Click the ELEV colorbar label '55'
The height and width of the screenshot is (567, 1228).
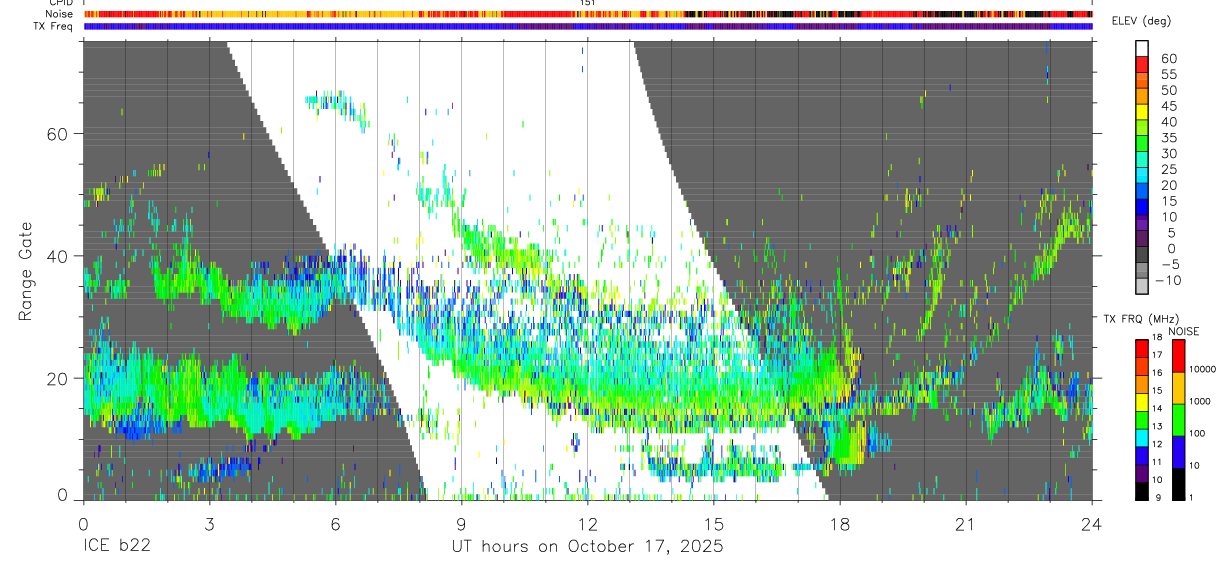pyautogui.click(x=1169, y=75)
